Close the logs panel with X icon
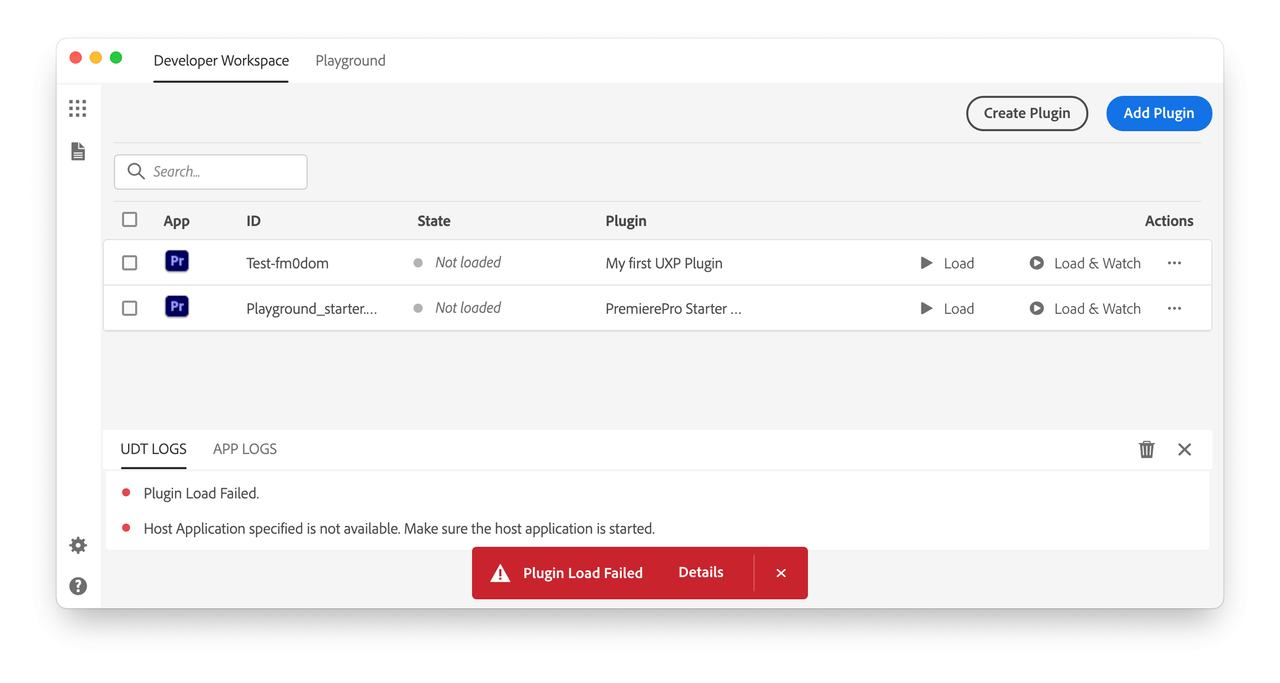Viewport: 1280px width, 683px height. coord(1184,450)
